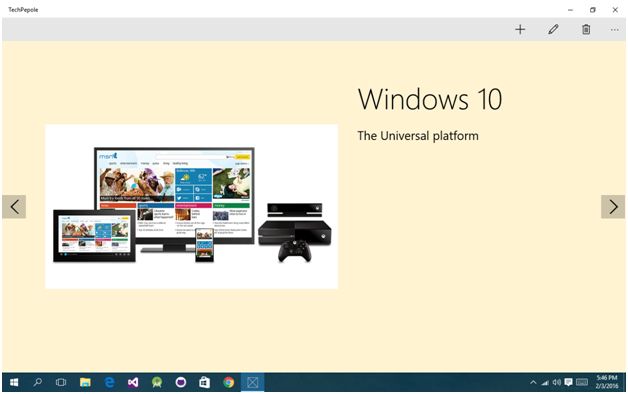Open Windows Store from taskbar
Viewport: 628px width, 394px height.
pos(205,382)
